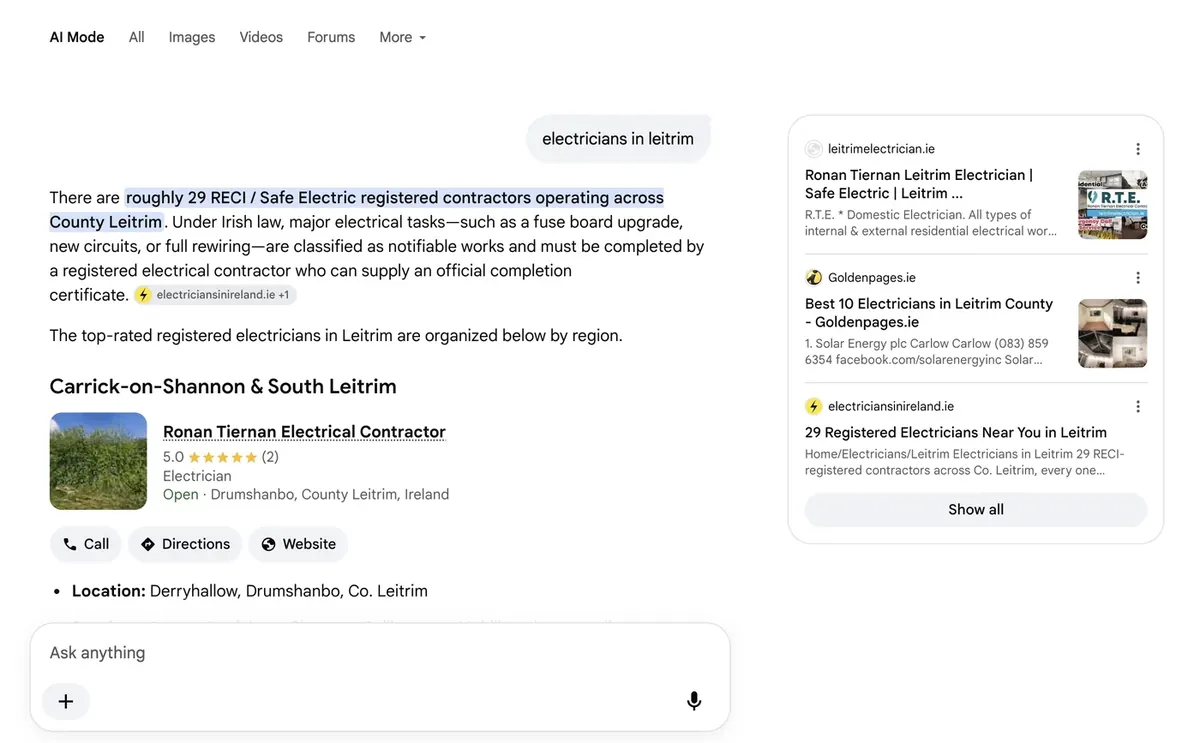The image size is (1200, 743).
Task: Click the diamond arrow Directions icon
Action: click(x=148, y=544)
